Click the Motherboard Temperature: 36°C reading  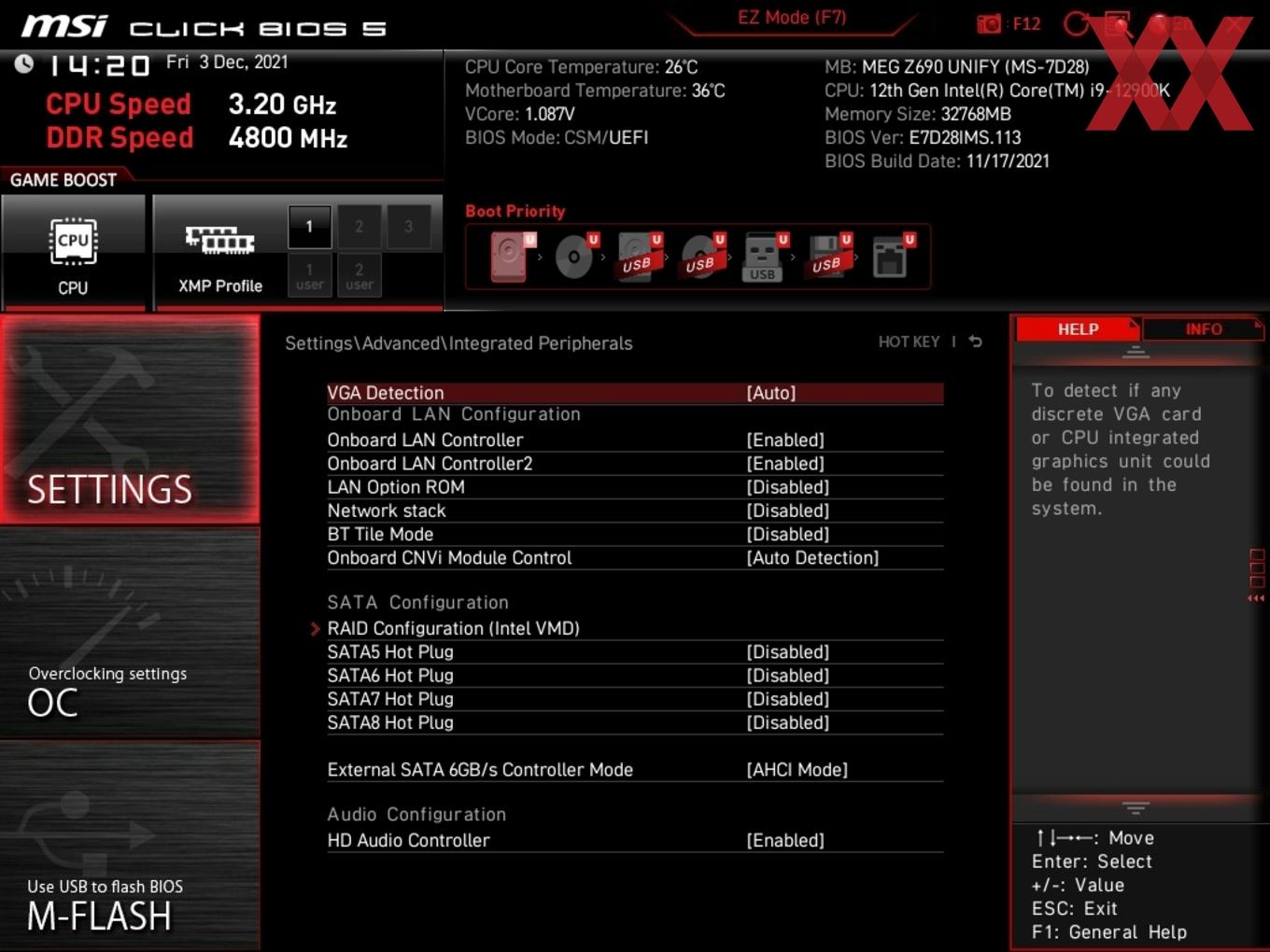point(595,91)
